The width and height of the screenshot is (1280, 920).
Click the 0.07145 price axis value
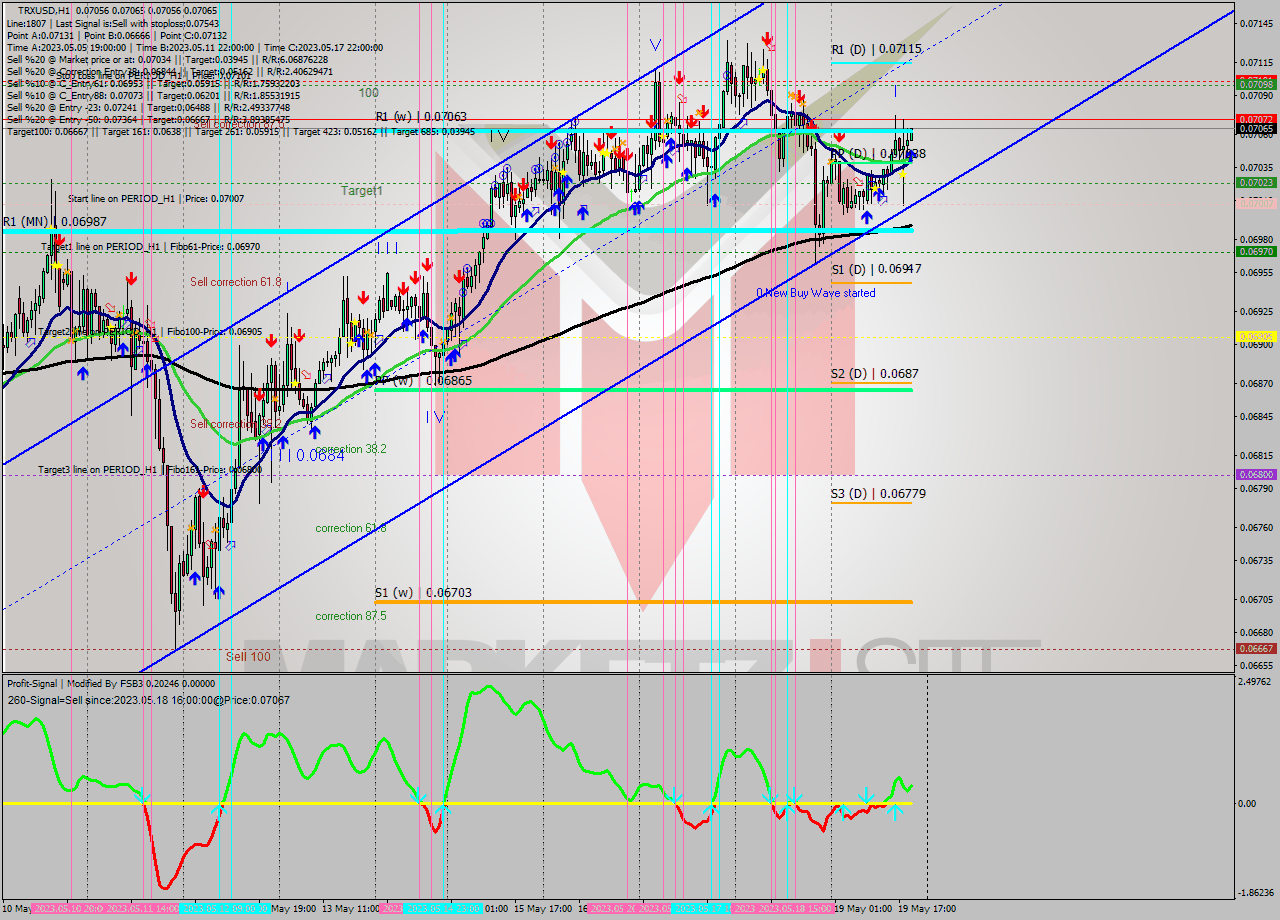pos(1254,23)
